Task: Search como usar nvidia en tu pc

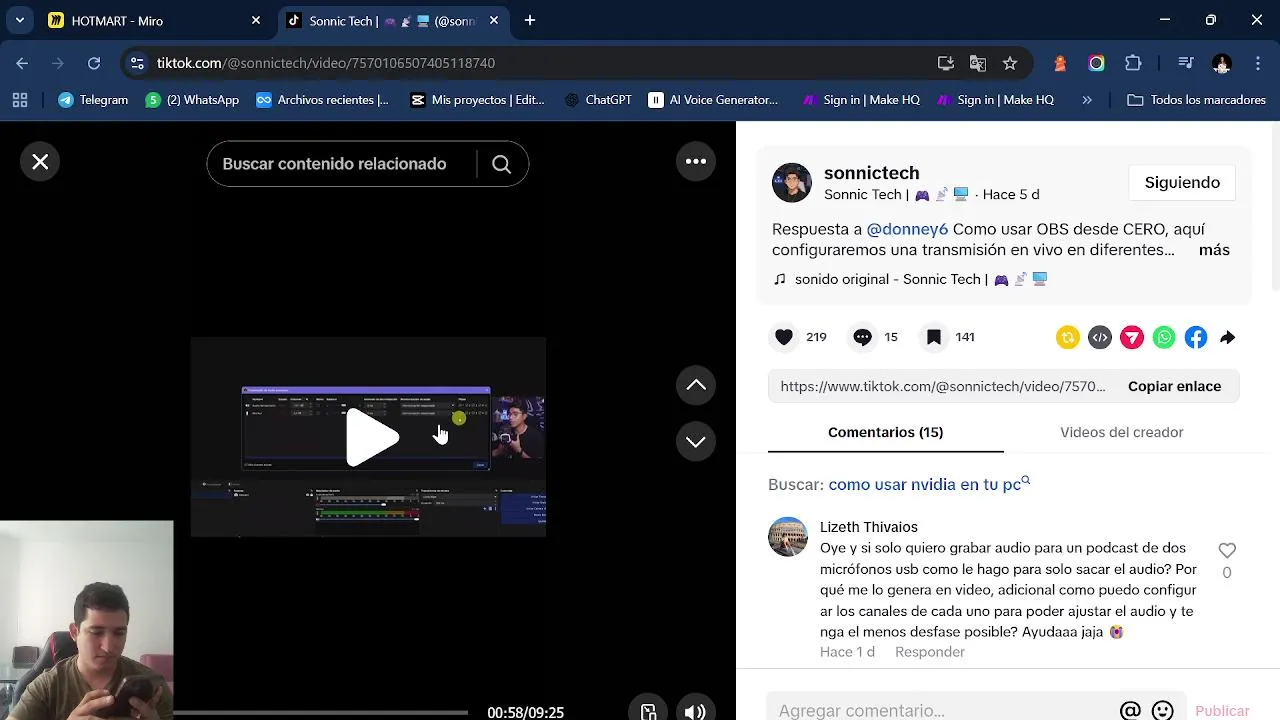Action: [x=929, y=484]
